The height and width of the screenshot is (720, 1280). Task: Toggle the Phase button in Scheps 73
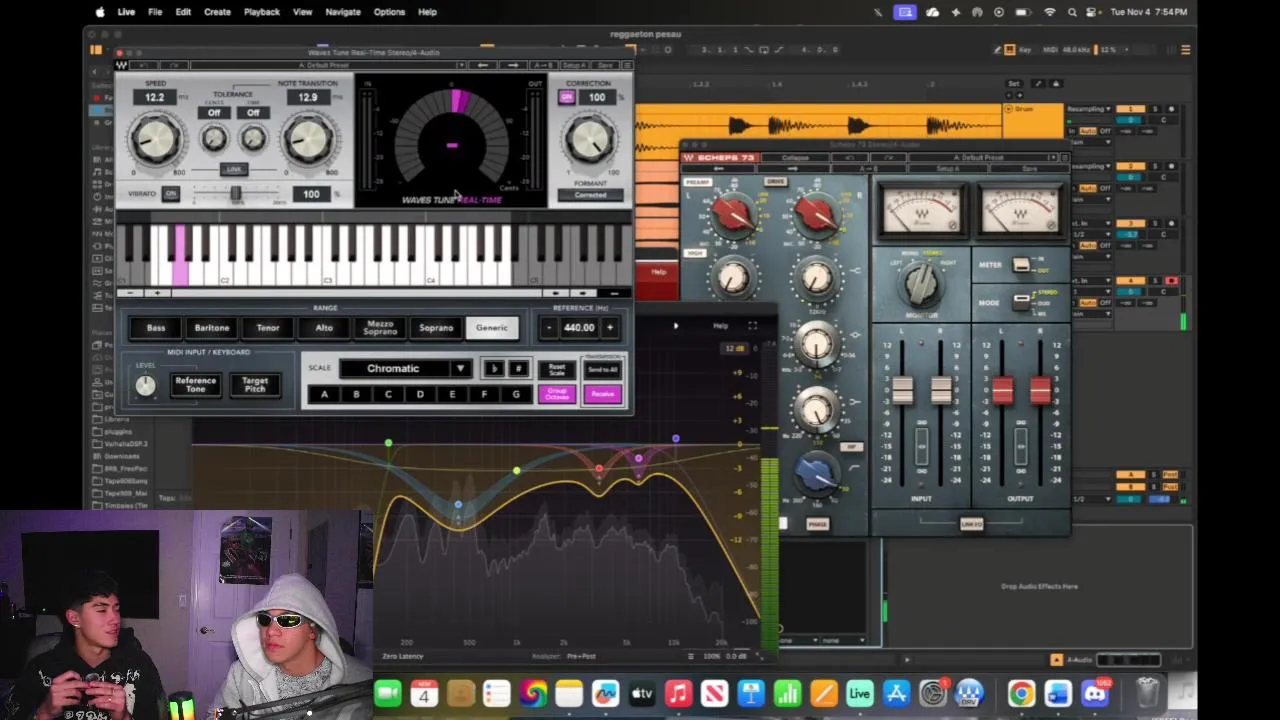point(817,524)
